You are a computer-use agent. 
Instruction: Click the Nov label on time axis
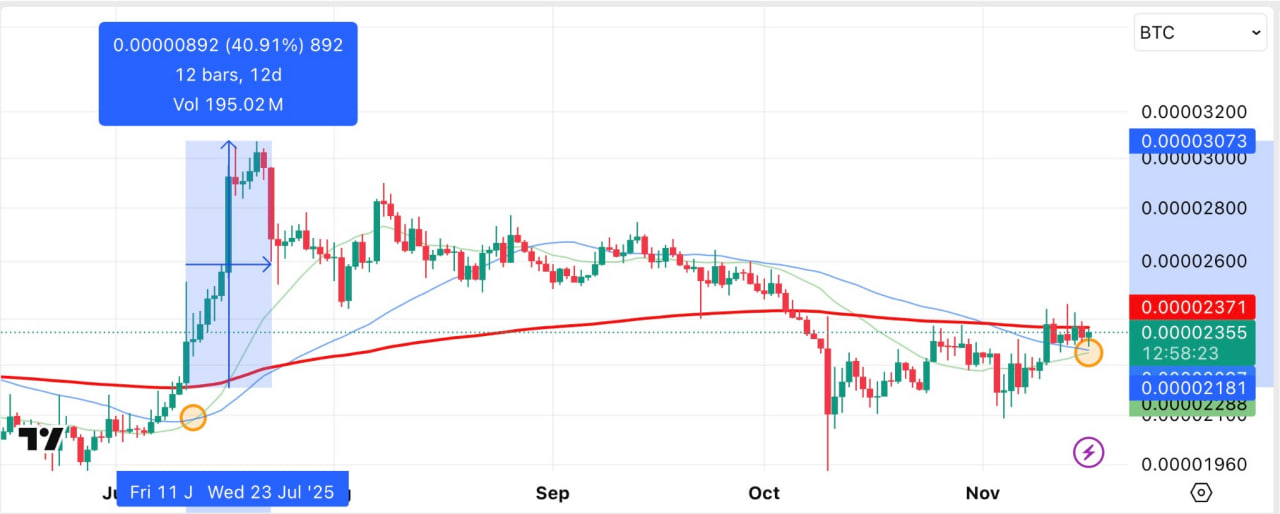point(983,493)
